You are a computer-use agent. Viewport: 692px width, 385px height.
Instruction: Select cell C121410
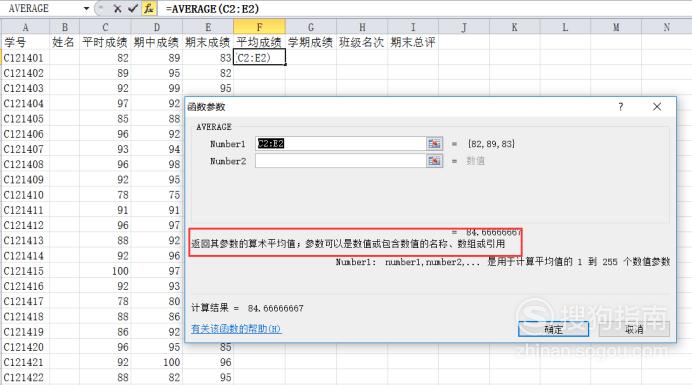pos(26,195)
